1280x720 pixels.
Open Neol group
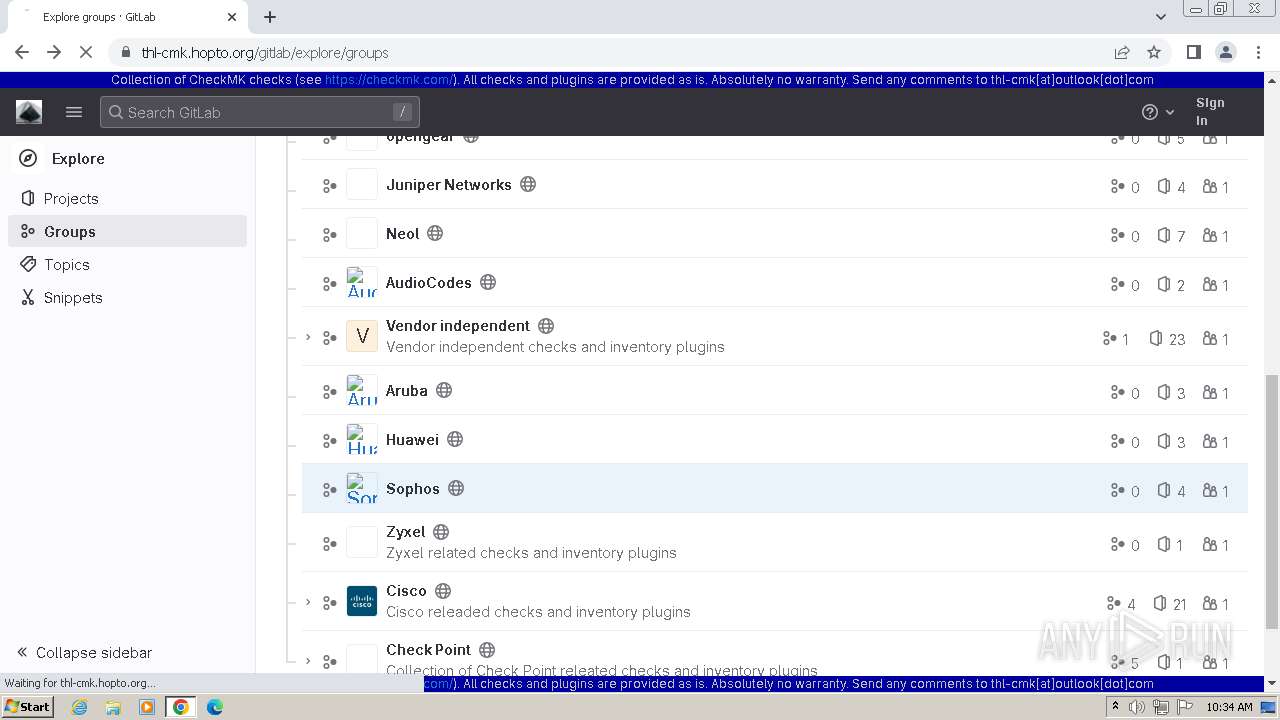coord(402,233)
